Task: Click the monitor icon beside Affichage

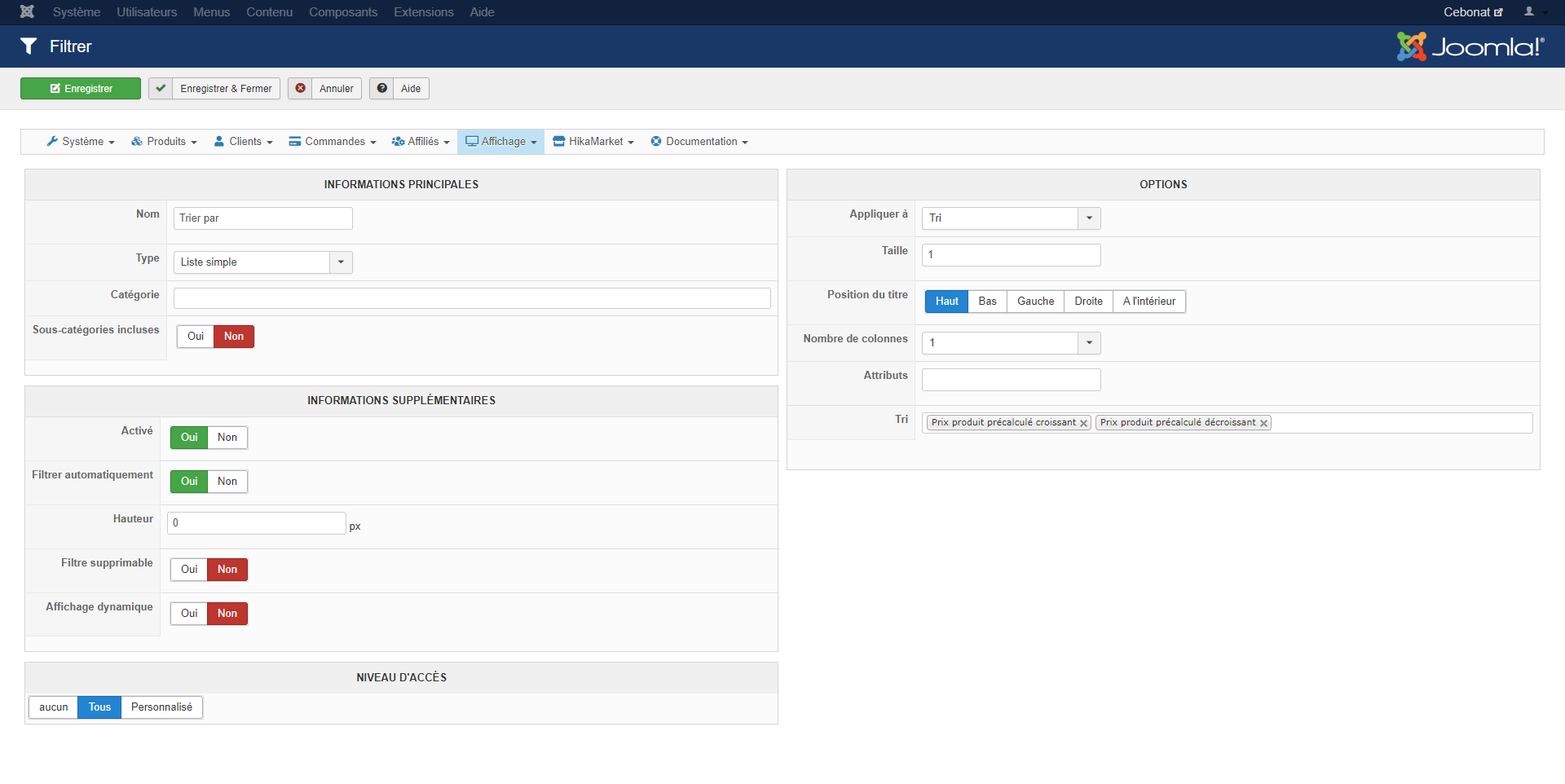Action: pyautogui.click(x=472, y=141)
